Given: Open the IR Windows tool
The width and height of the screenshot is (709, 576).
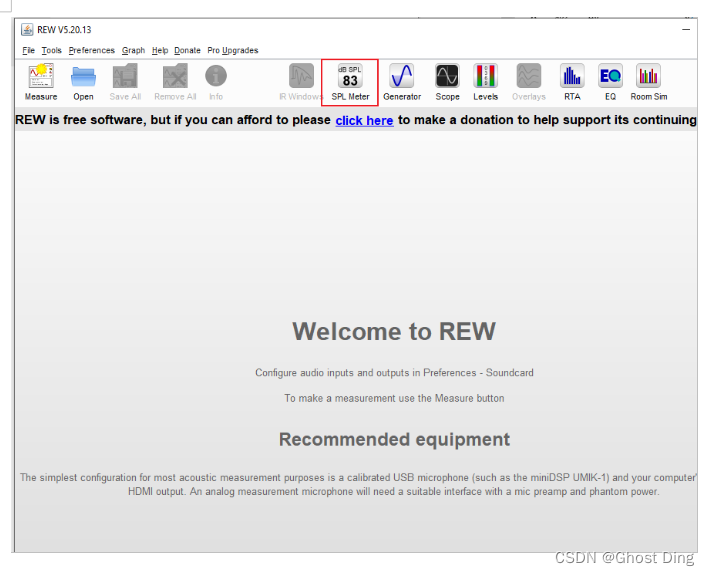Looking at the screenshot, I should pos(301,82).
